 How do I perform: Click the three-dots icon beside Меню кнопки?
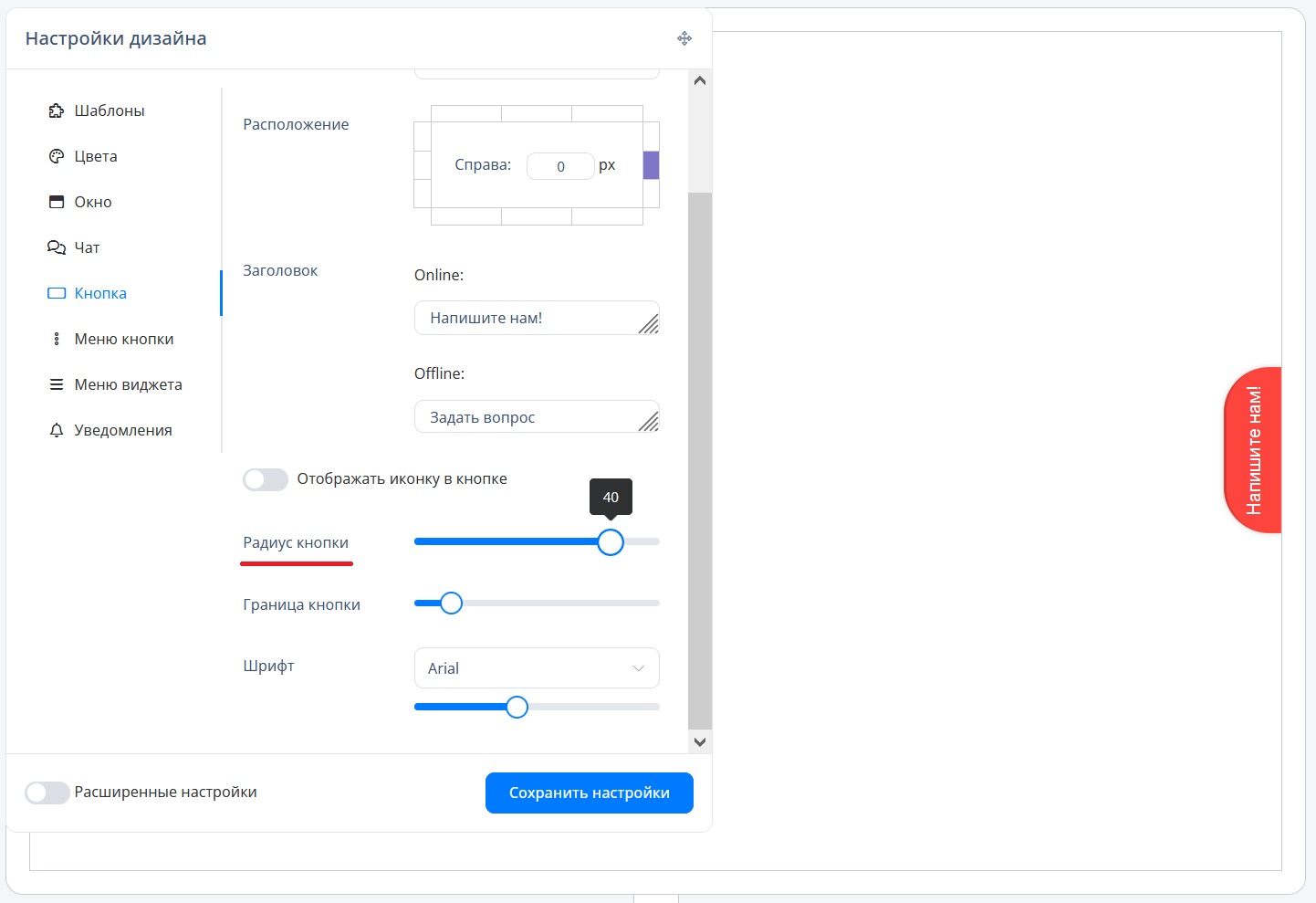(57, 339)
